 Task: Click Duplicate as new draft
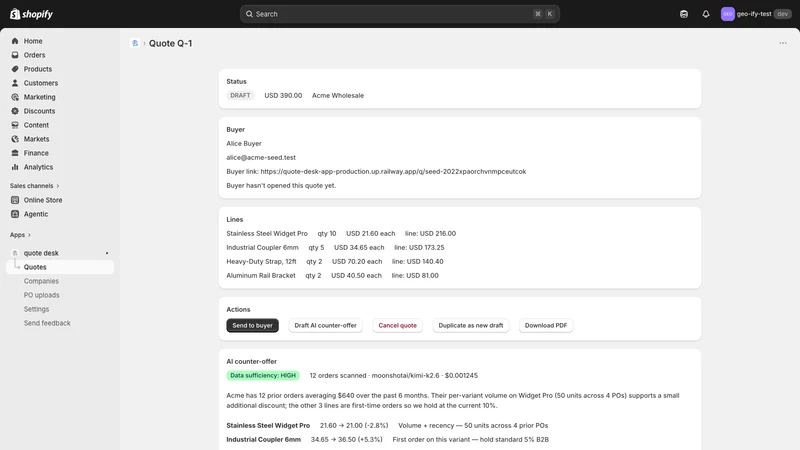(471, 326)
